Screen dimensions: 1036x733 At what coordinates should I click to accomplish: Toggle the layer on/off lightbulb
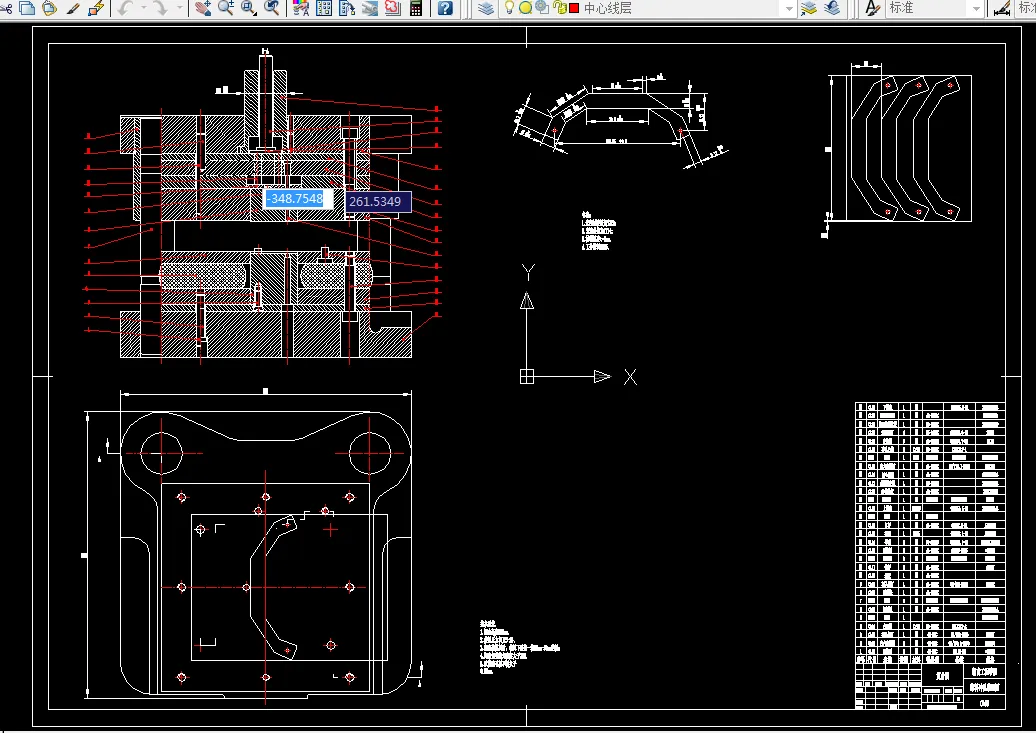coord(509,8)
